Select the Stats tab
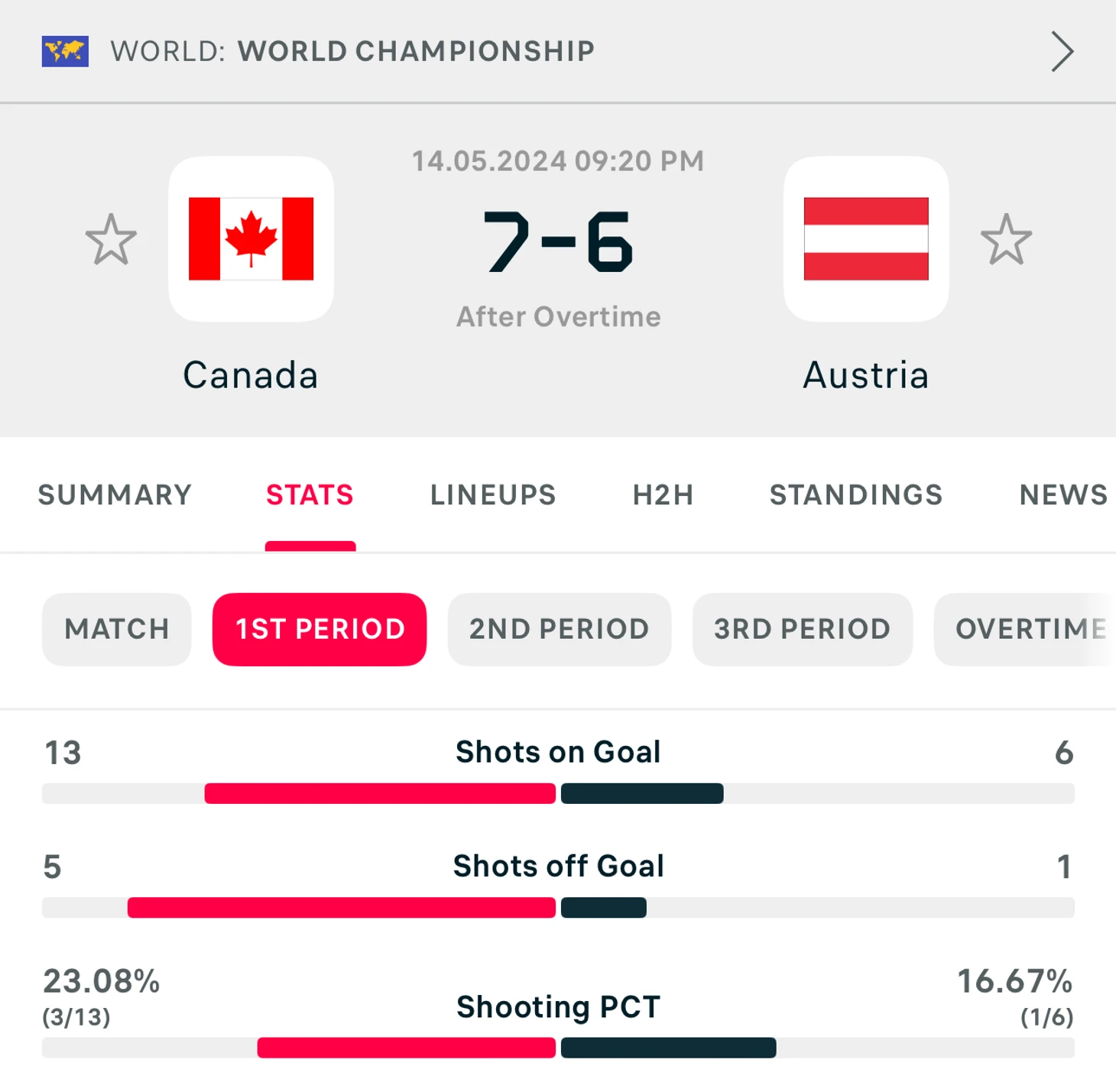This screenshot has height=1092, width=1116. [310, 495]
